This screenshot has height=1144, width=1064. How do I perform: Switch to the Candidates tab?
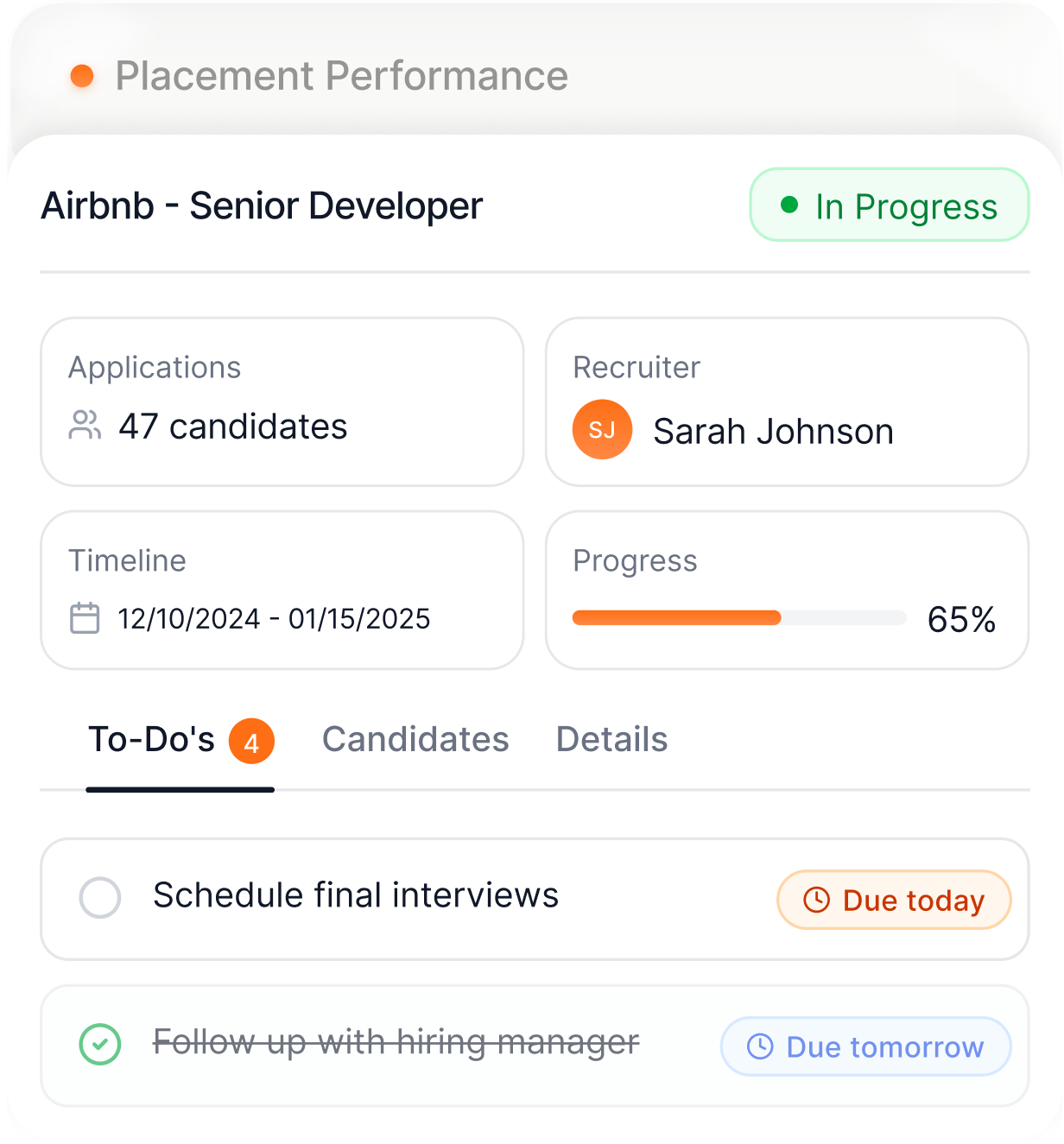pyautogui.click(x=415, y=739)
